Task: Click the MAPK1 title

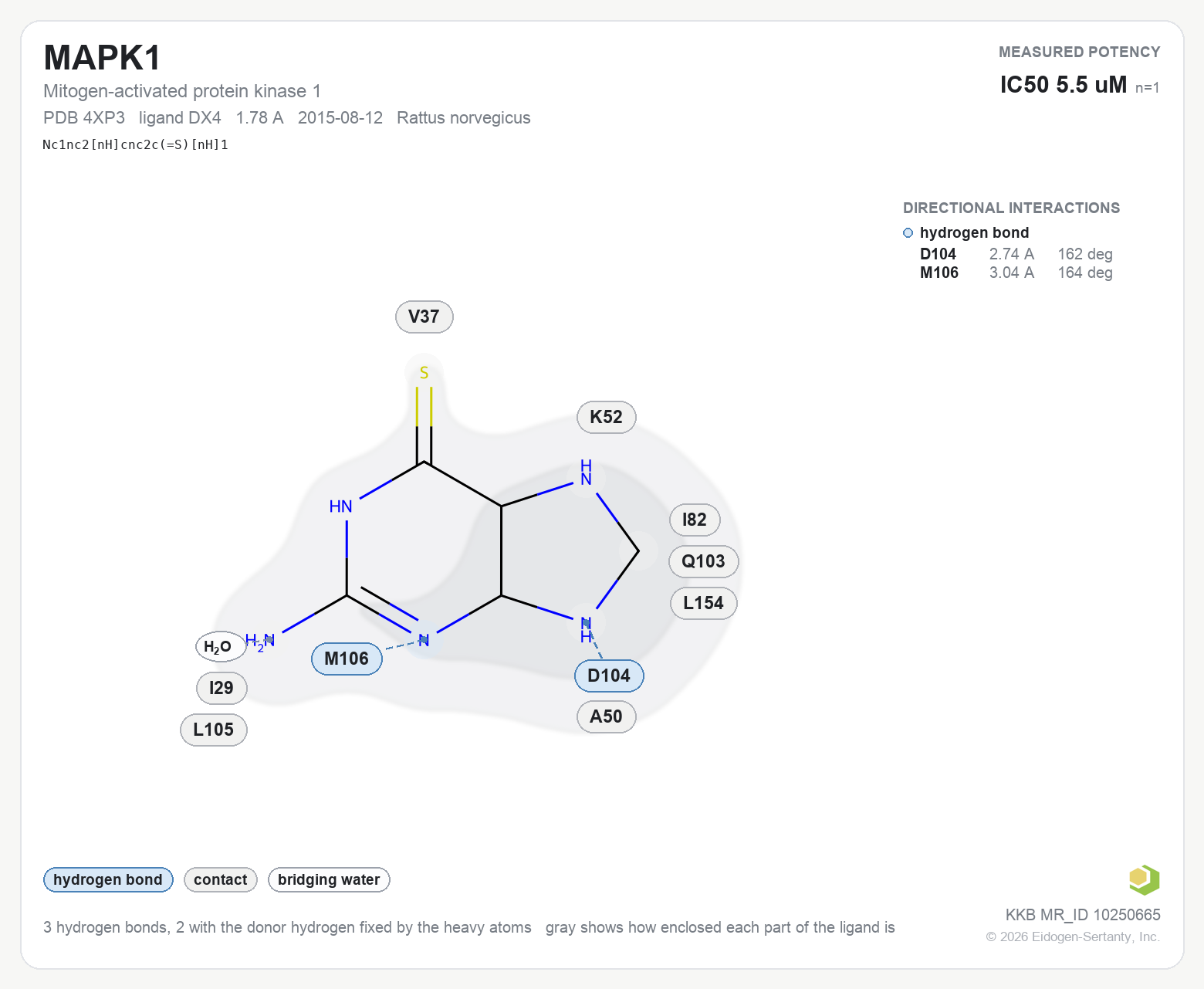Action: tap(103, 58)
